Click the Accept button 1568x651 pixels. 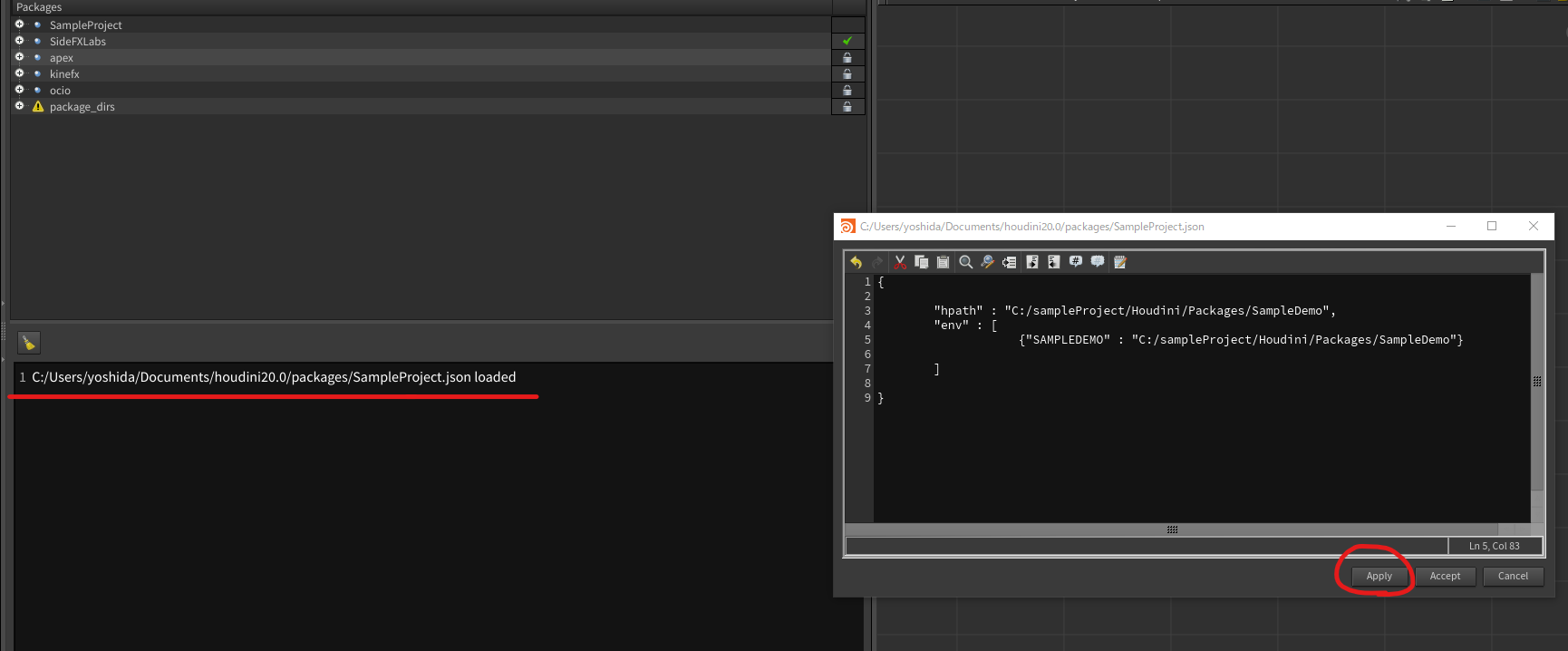point(1445,576)
